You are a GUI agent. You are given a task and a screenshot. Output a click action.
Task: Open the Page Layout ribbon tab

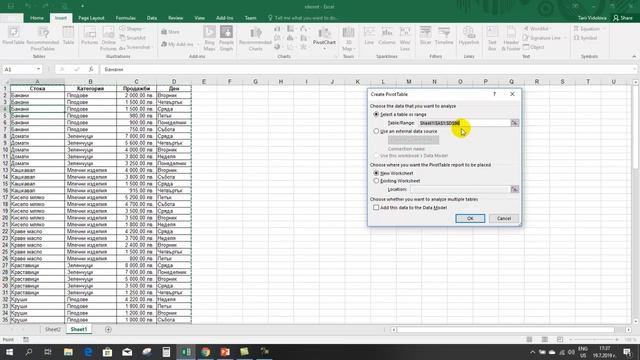point(91,18)
